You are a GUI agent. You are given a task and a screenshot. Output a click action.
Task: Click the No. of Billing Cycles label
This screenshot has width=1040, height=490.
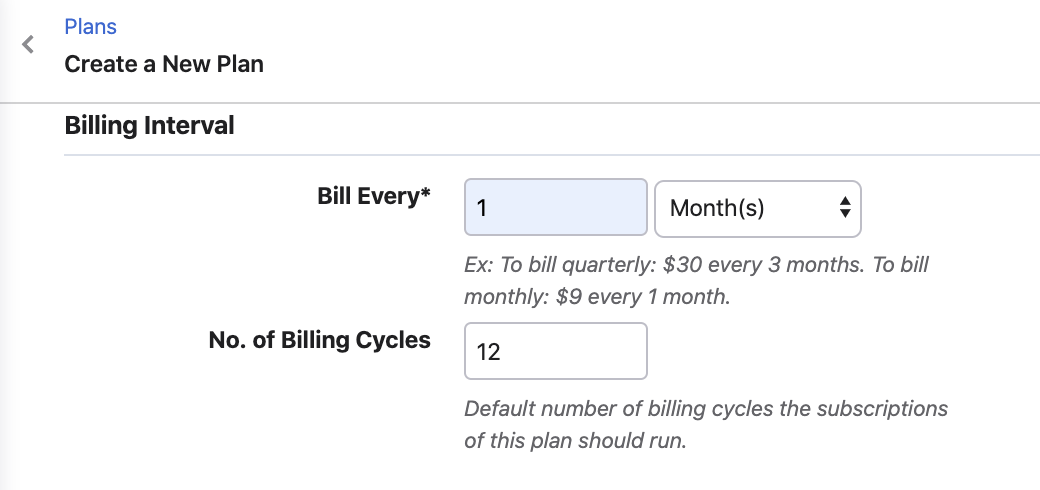pyautogui.click(x=319, y=340)
